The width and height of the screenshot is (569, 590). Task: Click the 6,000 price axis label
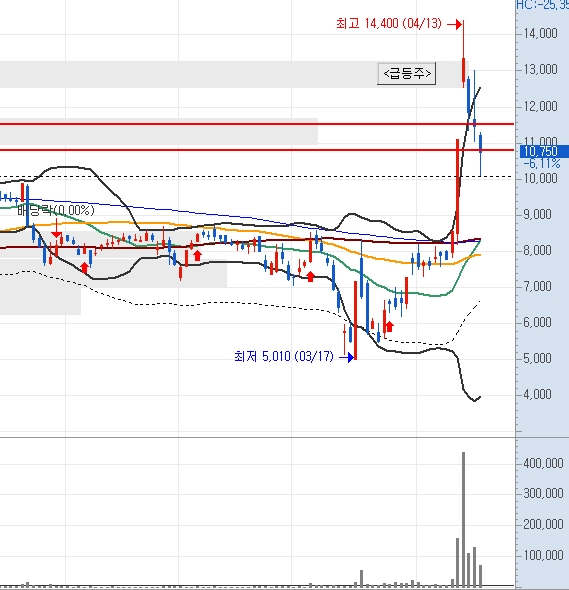537,322
